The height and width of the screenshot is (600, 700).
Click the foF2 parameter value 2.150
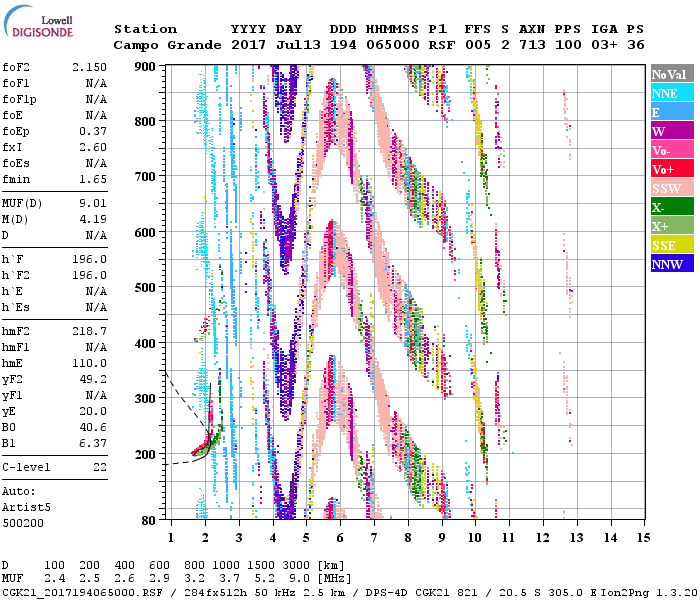[88, 65]
